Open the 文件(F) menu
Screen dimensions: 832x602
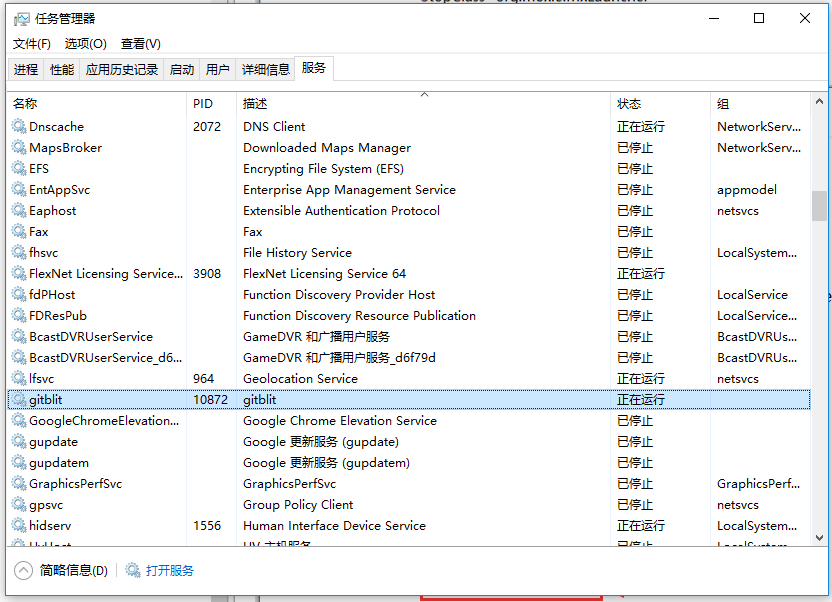pyautogui.click(x=32, y=43)
